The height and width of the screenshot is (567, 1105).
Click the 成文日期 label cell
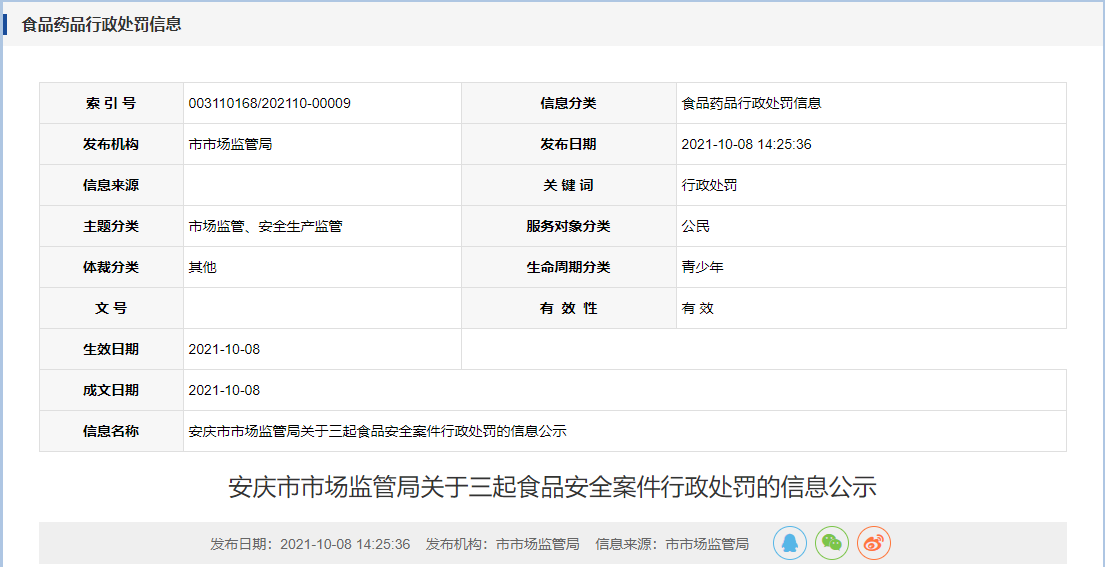point(111,390)
